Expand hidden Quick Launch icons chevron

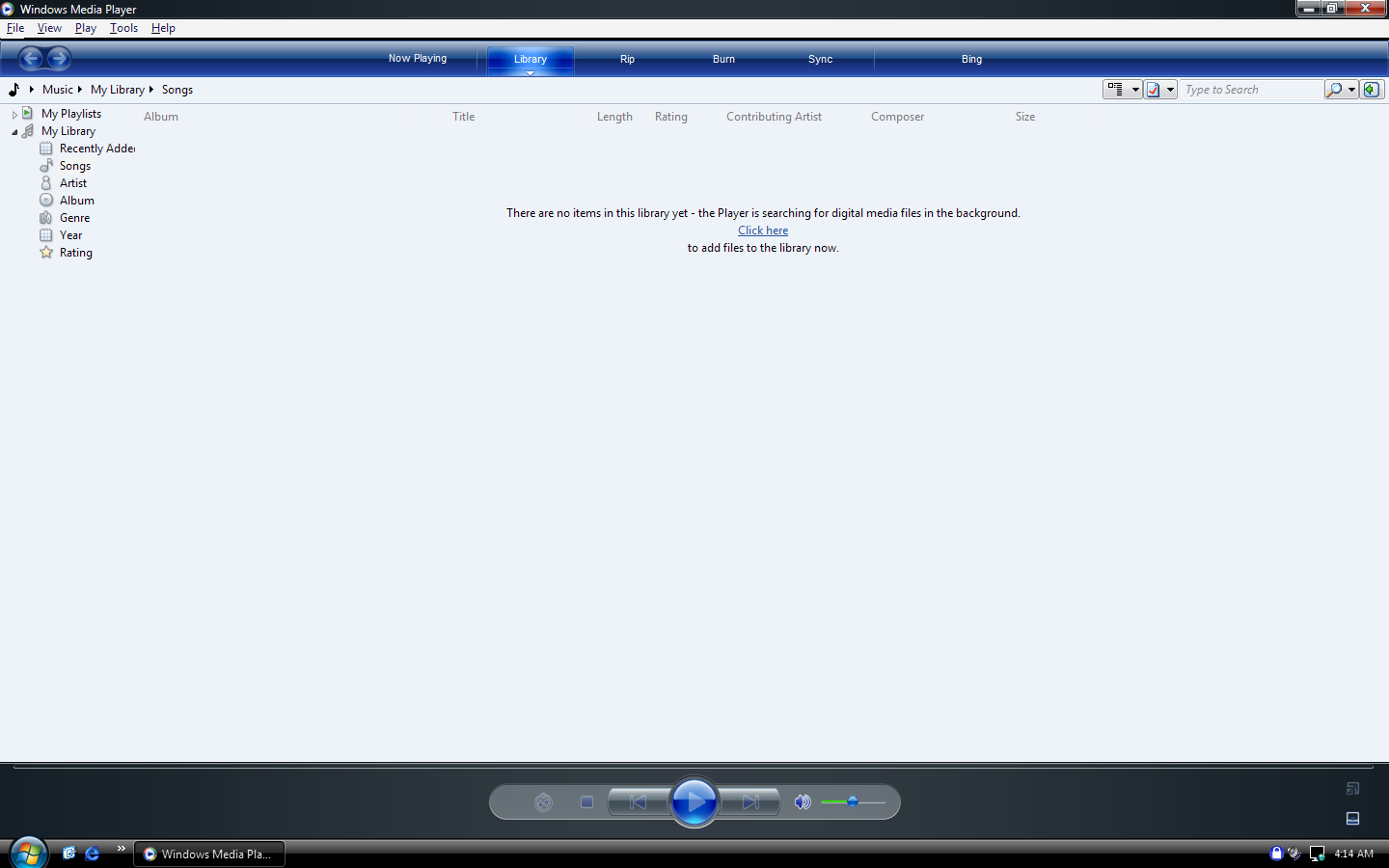pos(121,849)
